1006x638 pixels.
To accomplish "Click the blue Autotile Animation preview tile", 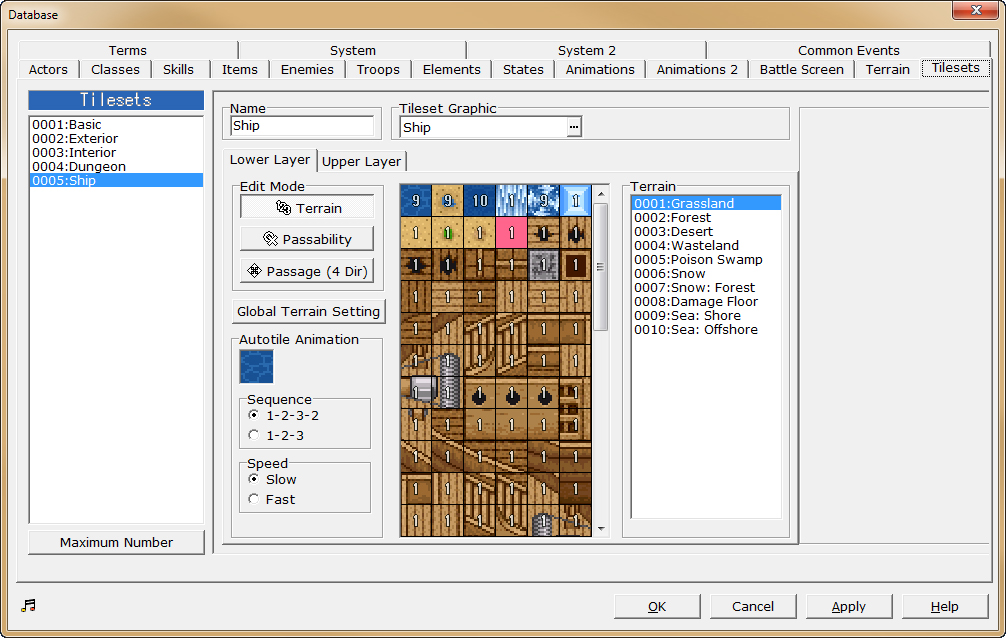I will tap(255, 366).
